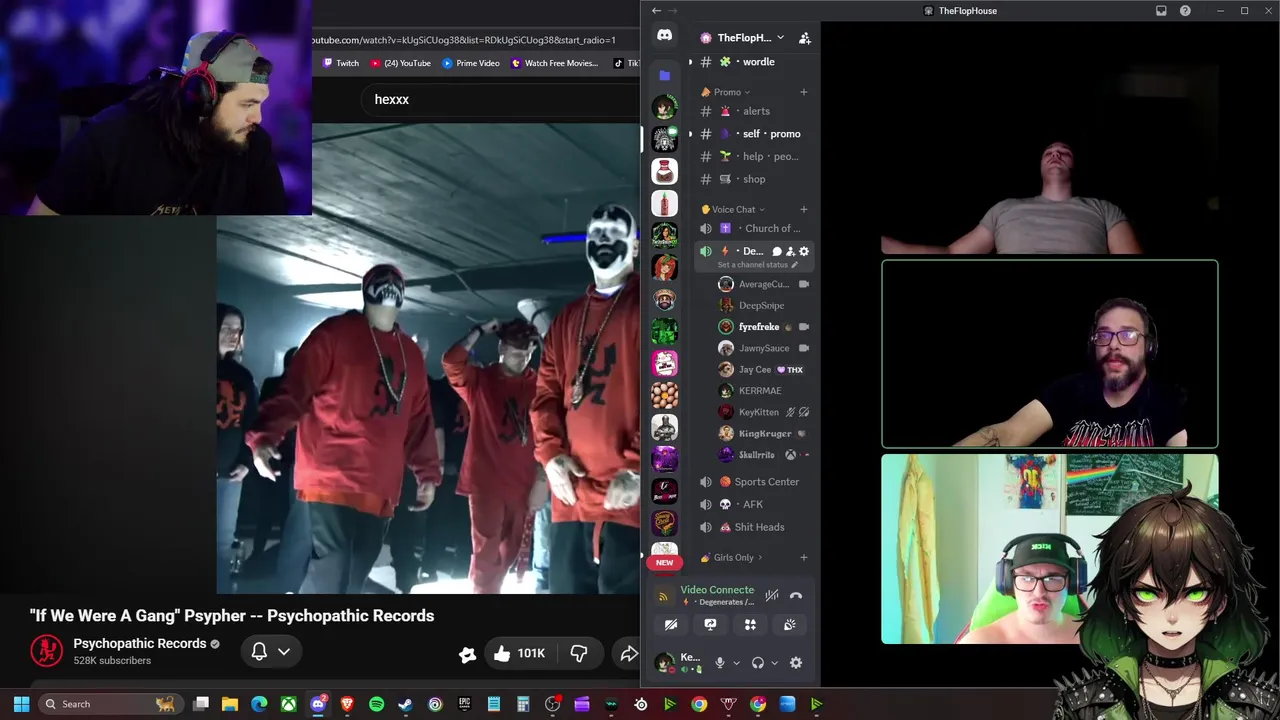
Task: Open headphone output options arrow
Action: (x=774, y=663)
